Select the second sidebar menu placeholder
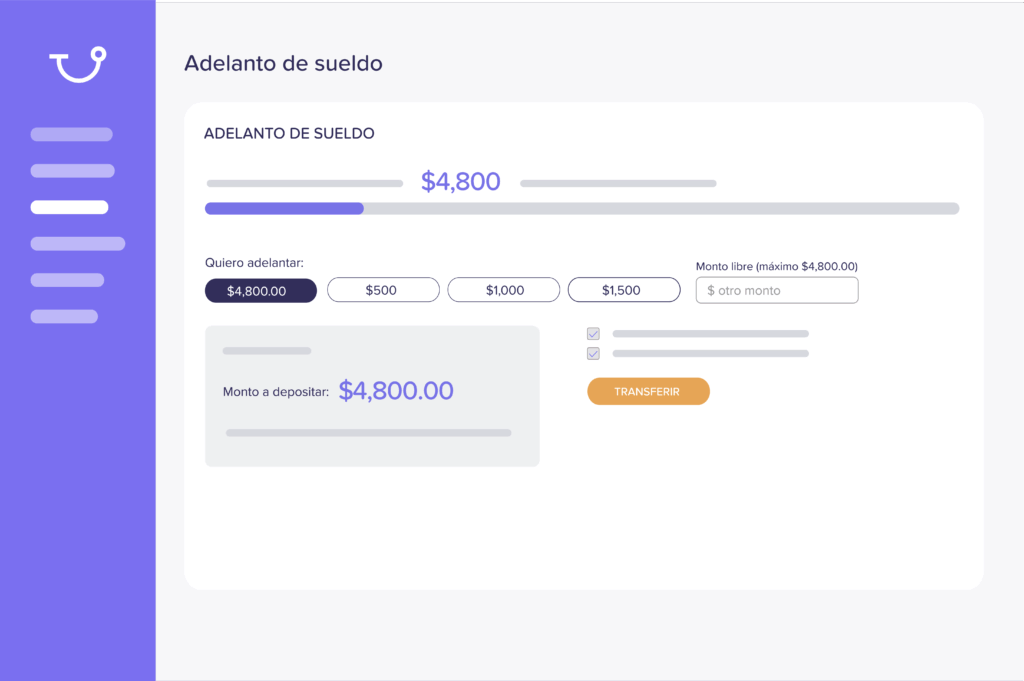Viewport: 1024px width, 681px height. [x=72, y=171]
